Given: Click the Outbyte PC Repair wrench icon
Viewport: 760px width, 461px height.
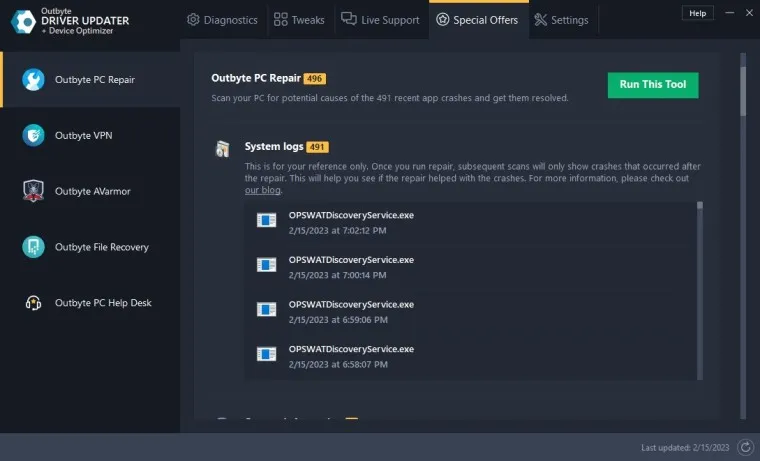Looking at the screenshot, I should (x=33, y=79).
